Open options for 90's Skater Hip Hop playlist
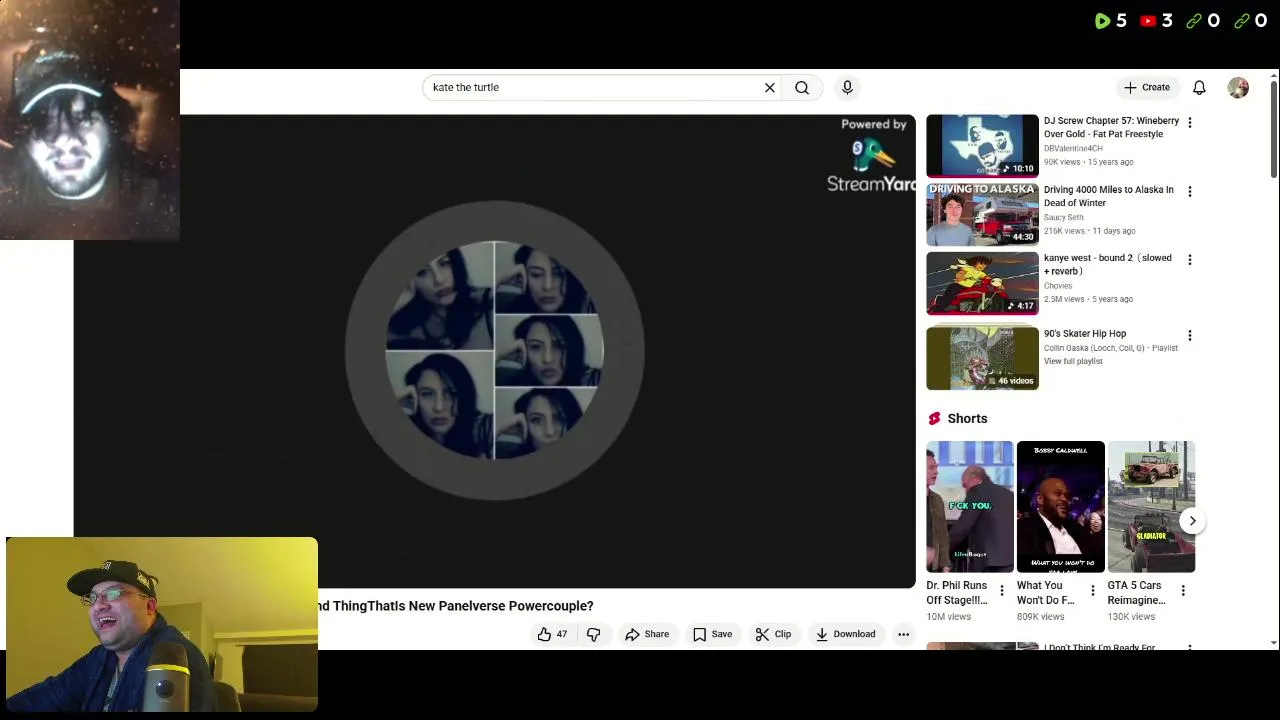Screen dimensions: 1280x720 point(1189,335)
